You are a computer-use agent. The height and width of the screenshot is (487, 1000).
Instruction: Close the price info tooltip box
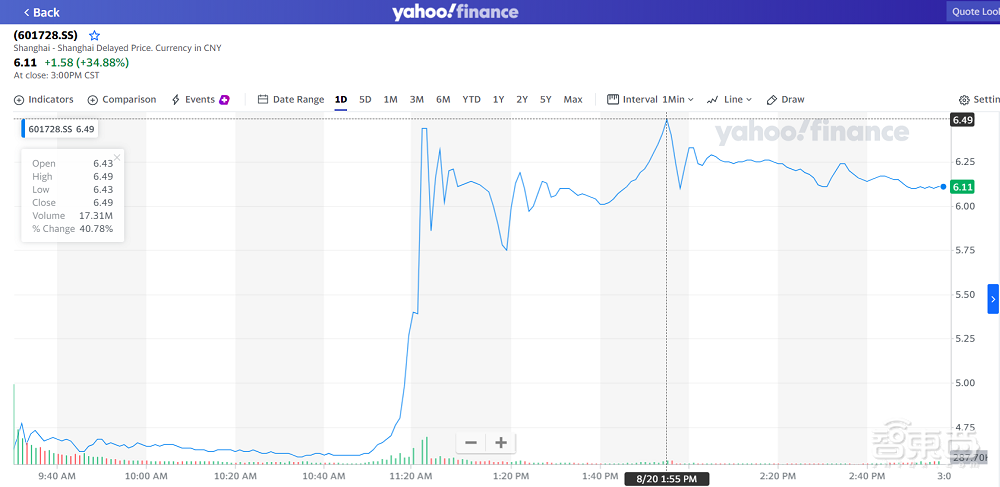117,157
